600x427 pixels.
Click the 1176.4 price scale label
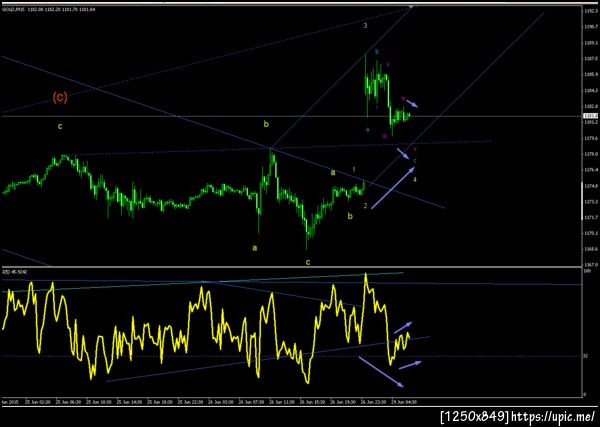[589, 170]
